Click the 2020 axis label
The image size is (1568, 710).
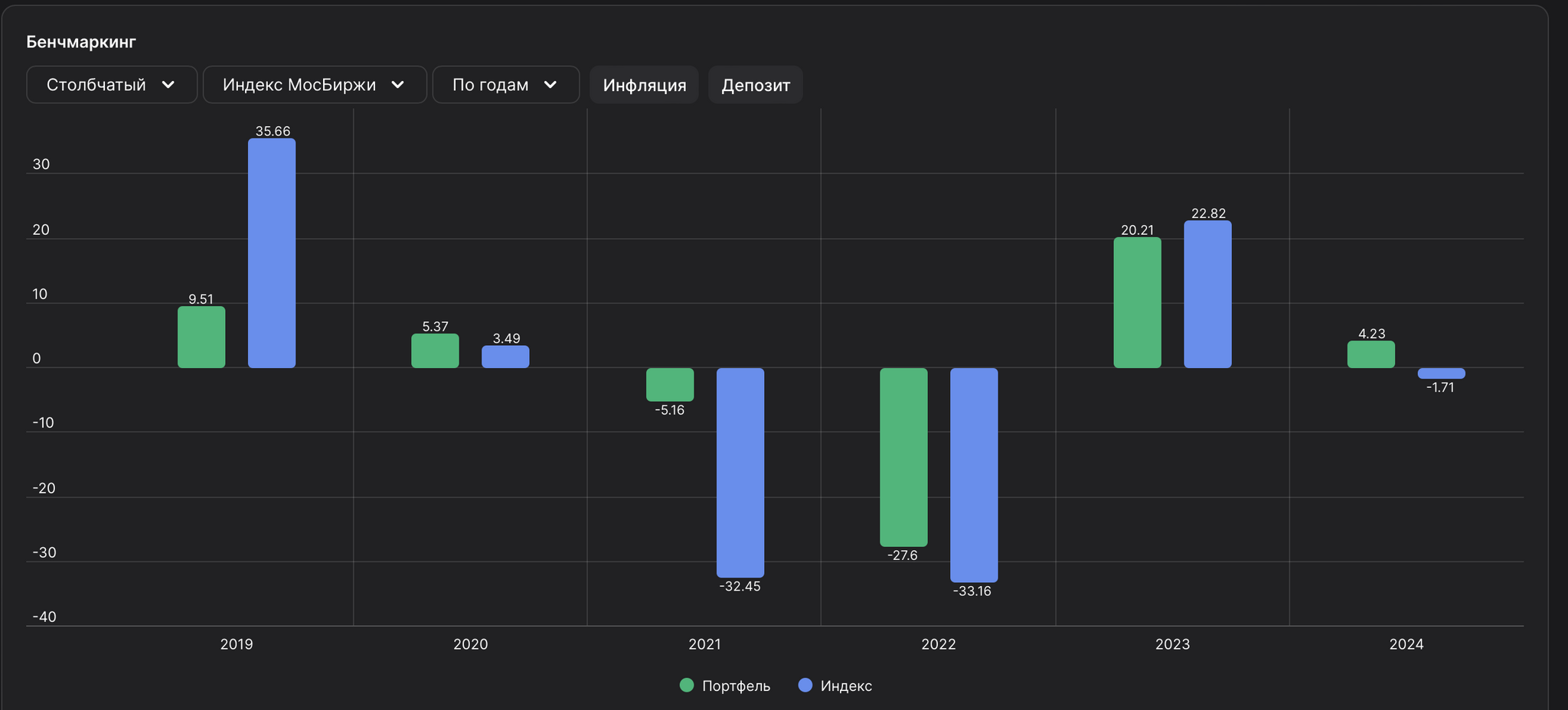tap(471, 644)
